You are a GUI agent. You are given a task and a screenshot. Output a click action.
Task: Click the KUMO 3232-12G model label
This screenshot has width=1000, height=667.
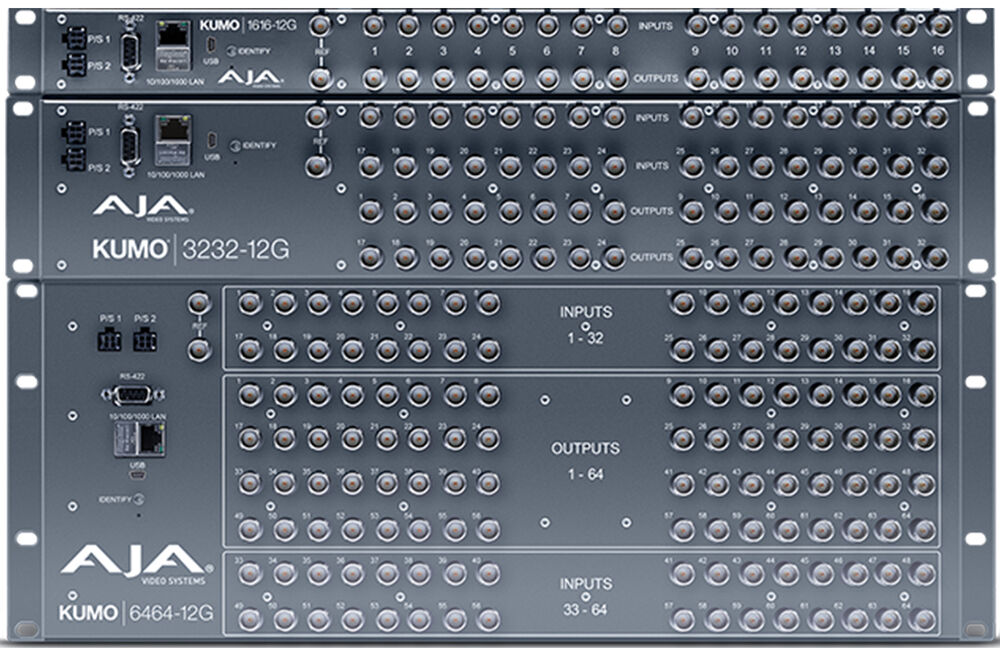(x=191, y=249)
